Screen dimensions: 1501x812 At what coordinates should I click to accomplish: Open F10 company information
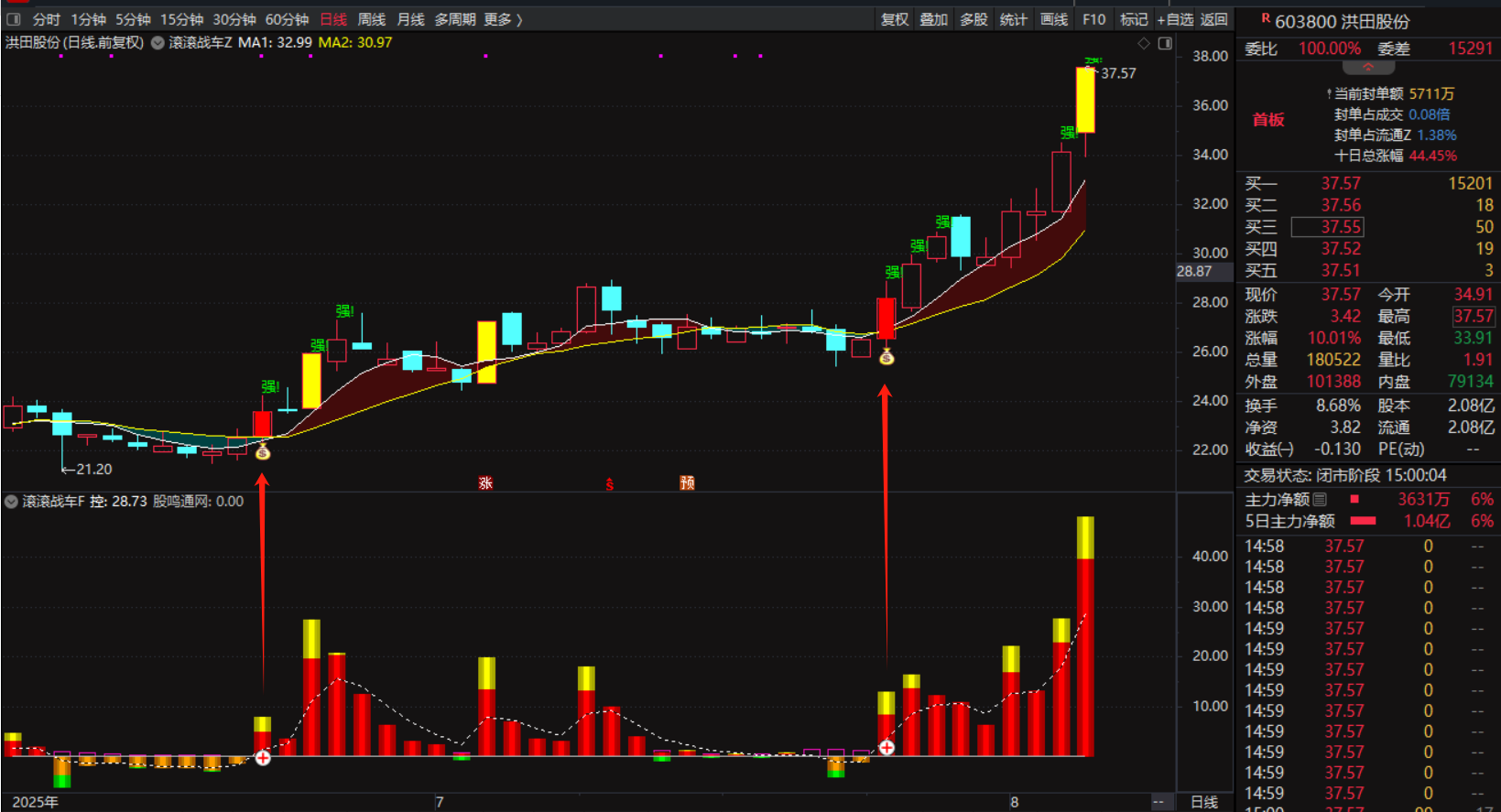pyautogui.click(x=1093, y=19)
